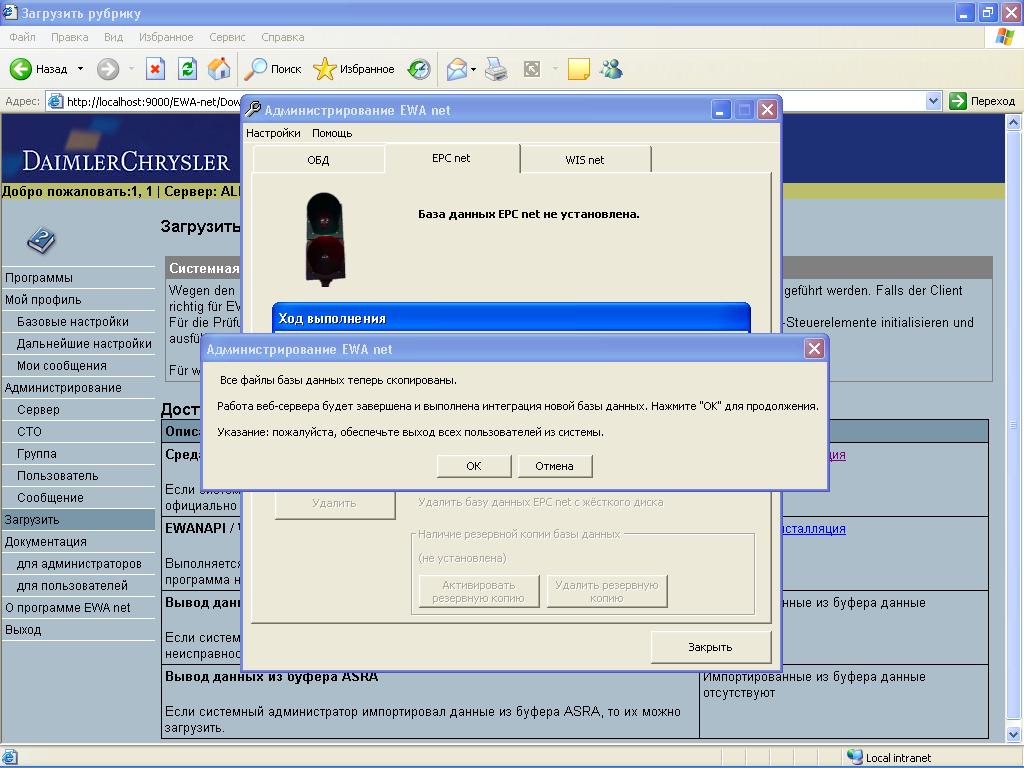Open the Вид menu
Screen dimensions: 1024x768
click(x=114, y=37)
